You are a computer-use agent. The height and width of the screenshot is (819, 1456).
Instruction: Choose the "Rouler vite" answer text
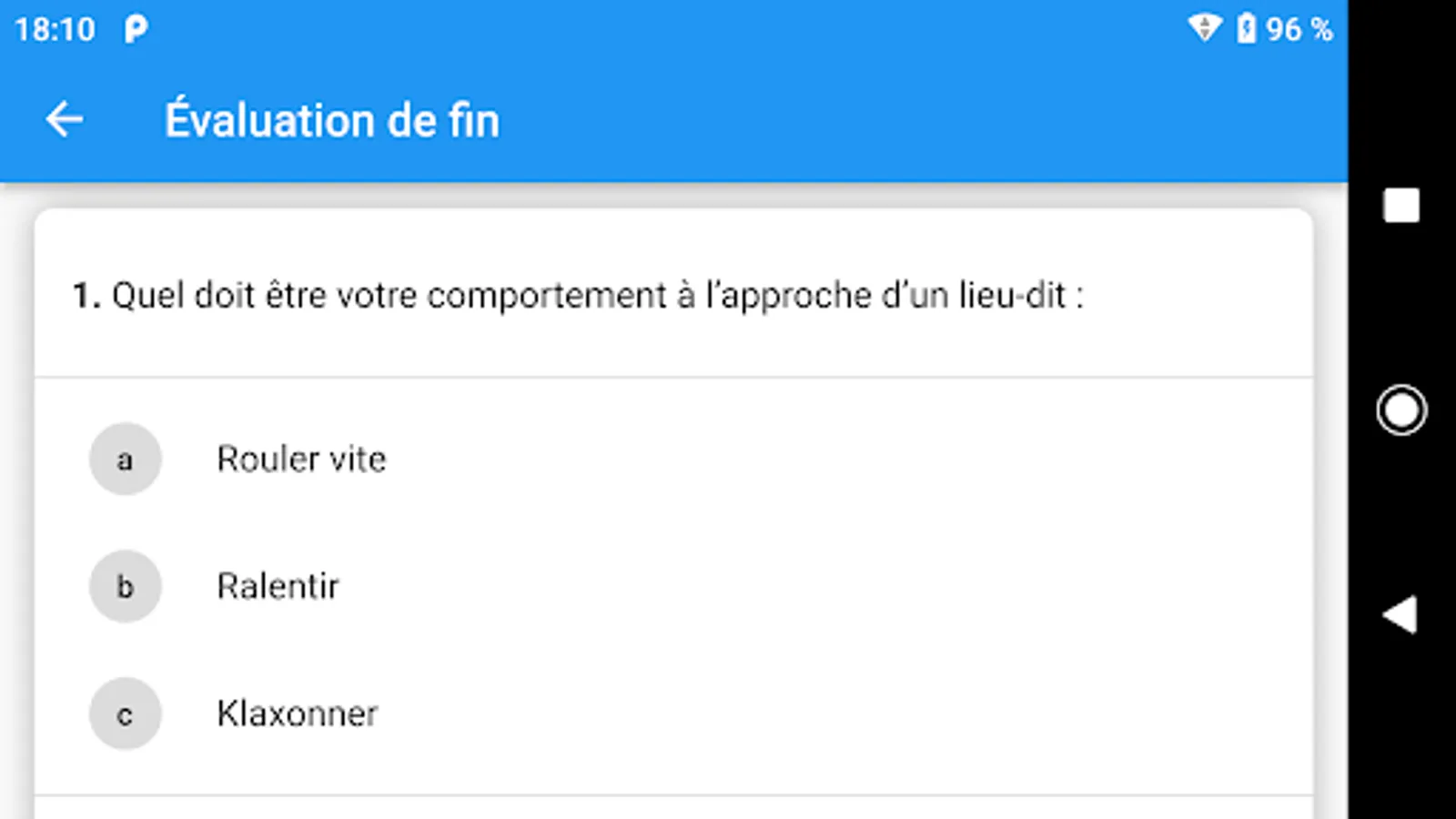[301, 459]
